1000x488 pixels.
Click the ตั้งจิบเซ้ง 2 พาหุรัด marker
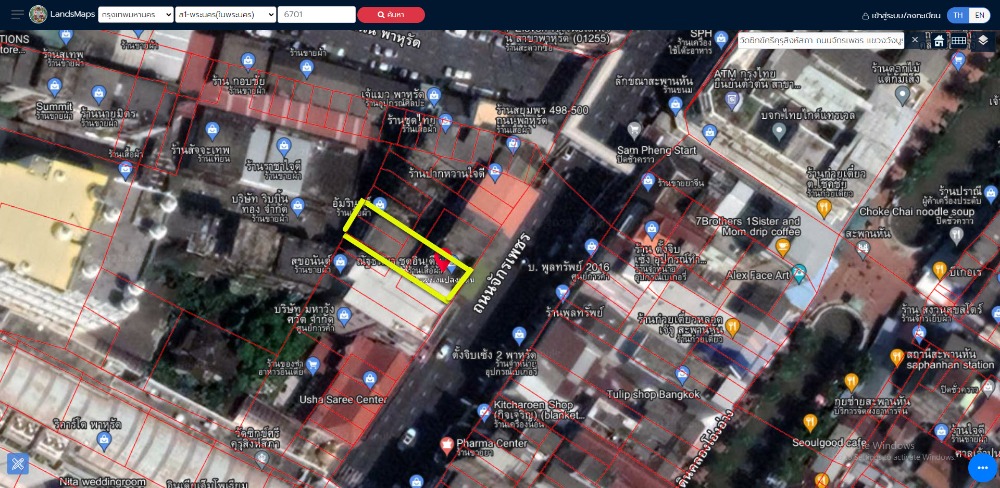(x=519, y=336)
